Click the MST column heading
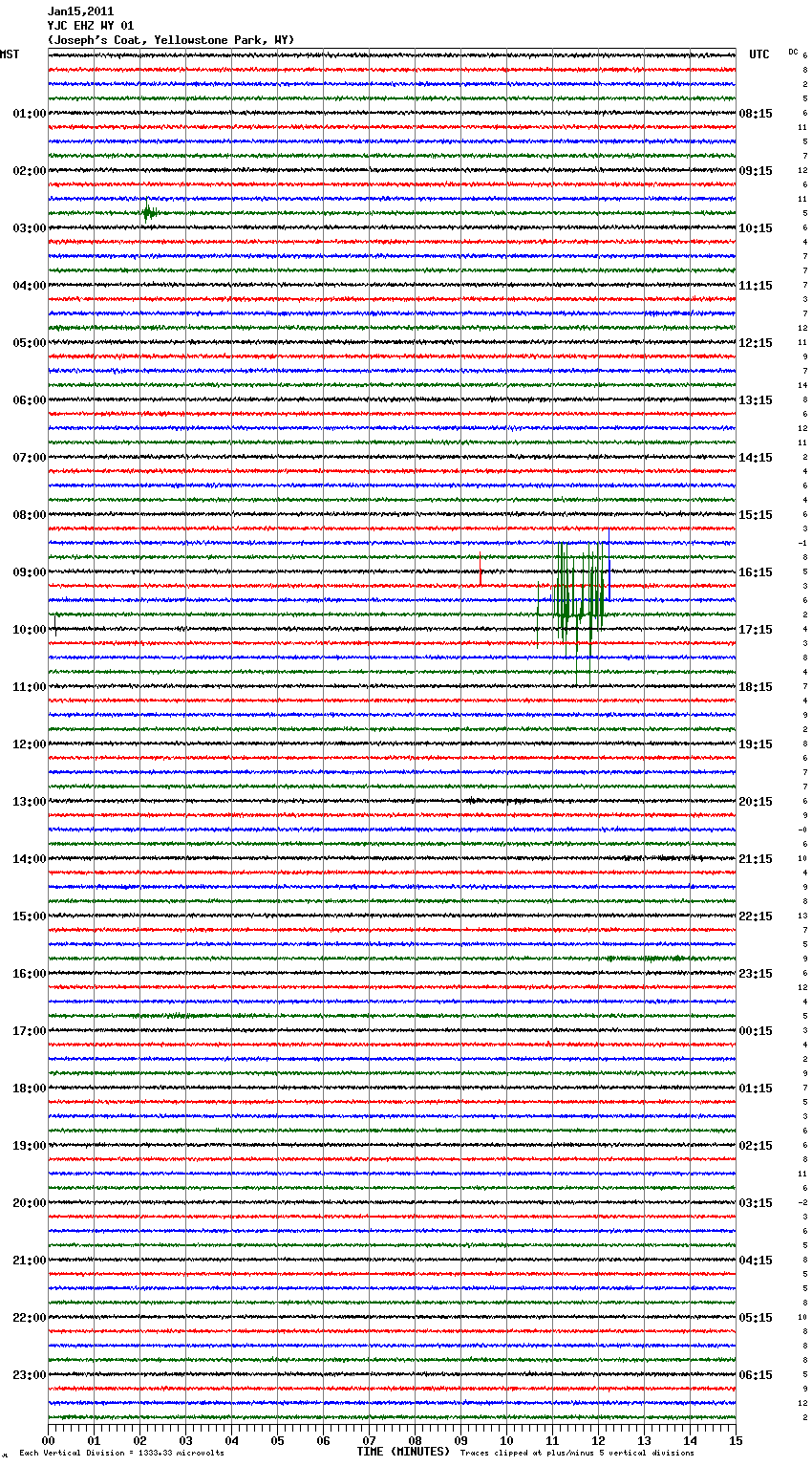 (x=10, y=54)
